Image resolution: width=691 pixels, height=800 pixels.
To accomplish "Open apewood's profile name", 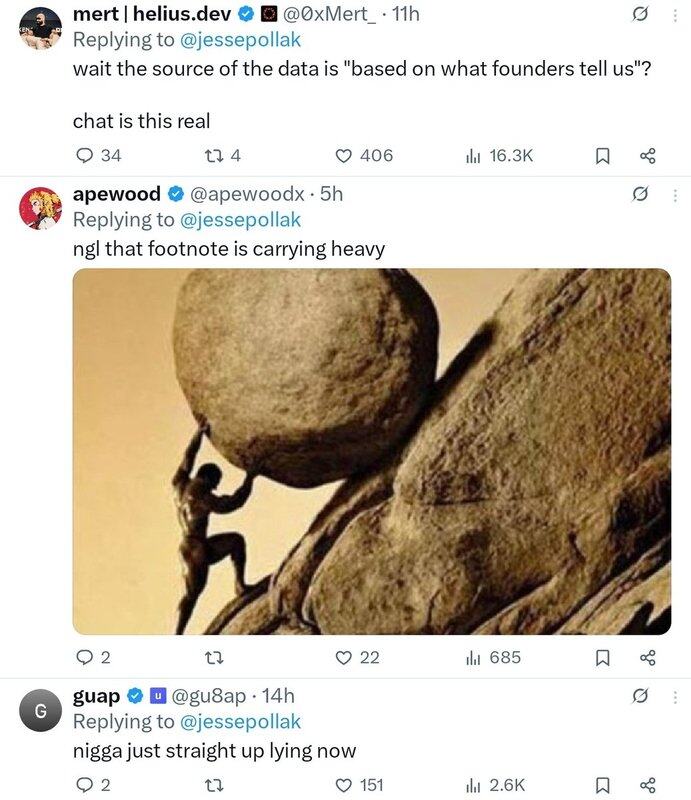I will pyautogui.click(x=117, y=194).
